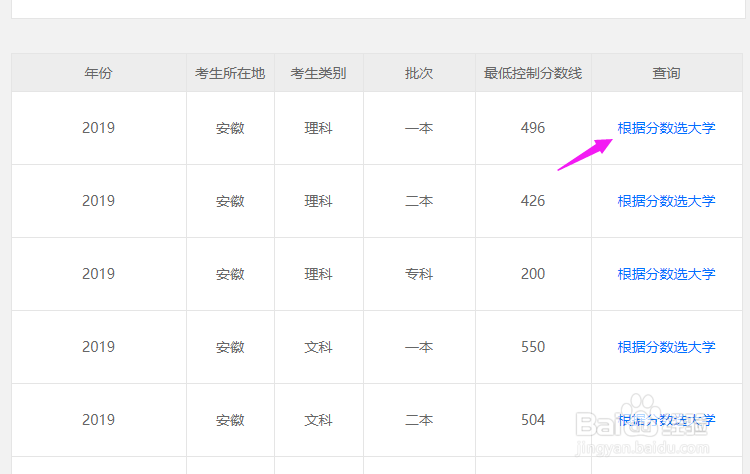Open 根据分数选大学 link for 理科 一本 496
750x474 pixels.
[666, 128]
